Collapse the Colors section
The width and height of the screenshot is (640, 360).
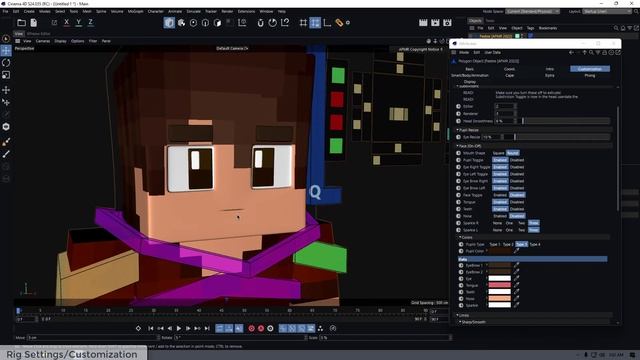(x=460, y=237)
